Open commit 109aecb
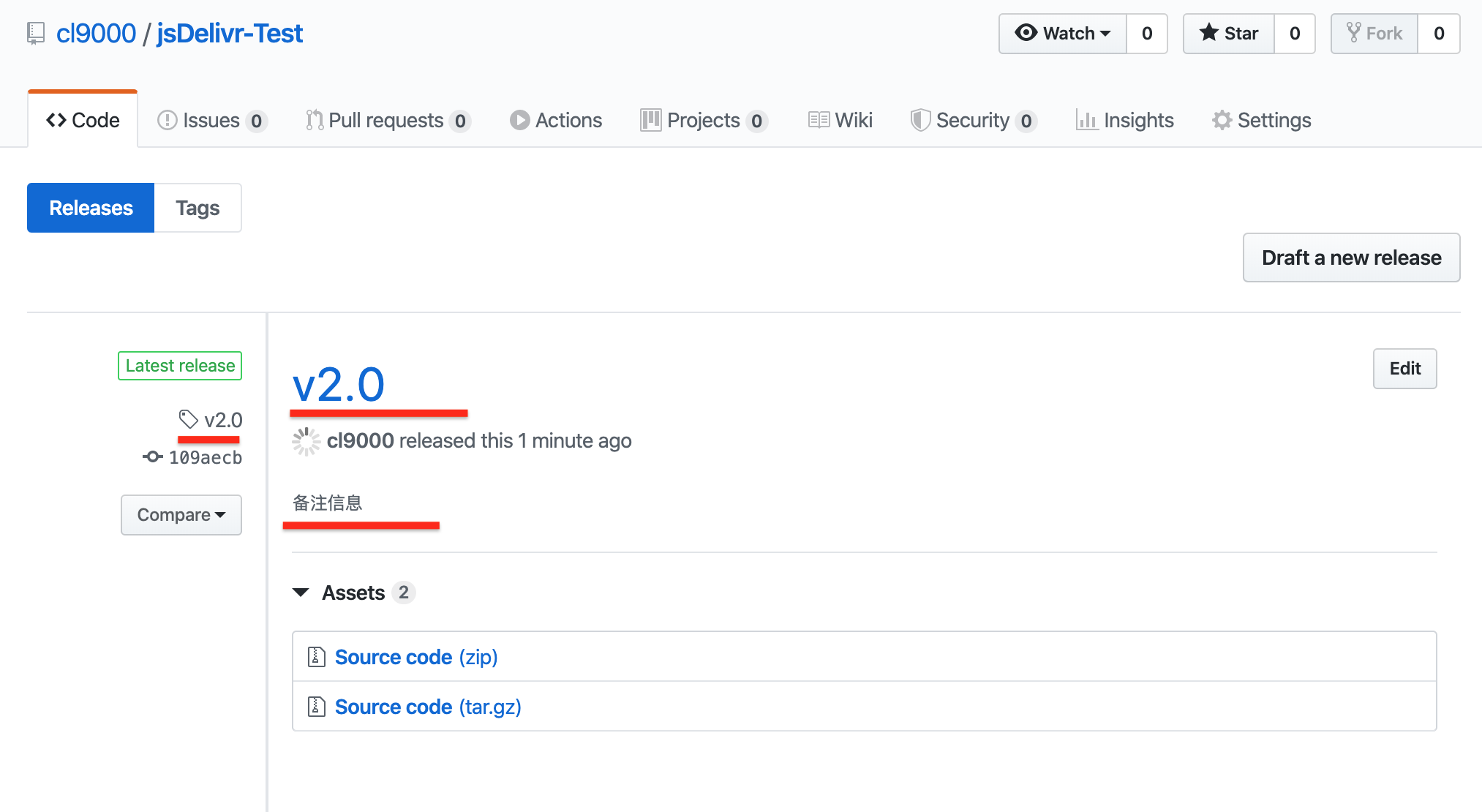The width and height of the screenshot is (1482, 812). 206,457
